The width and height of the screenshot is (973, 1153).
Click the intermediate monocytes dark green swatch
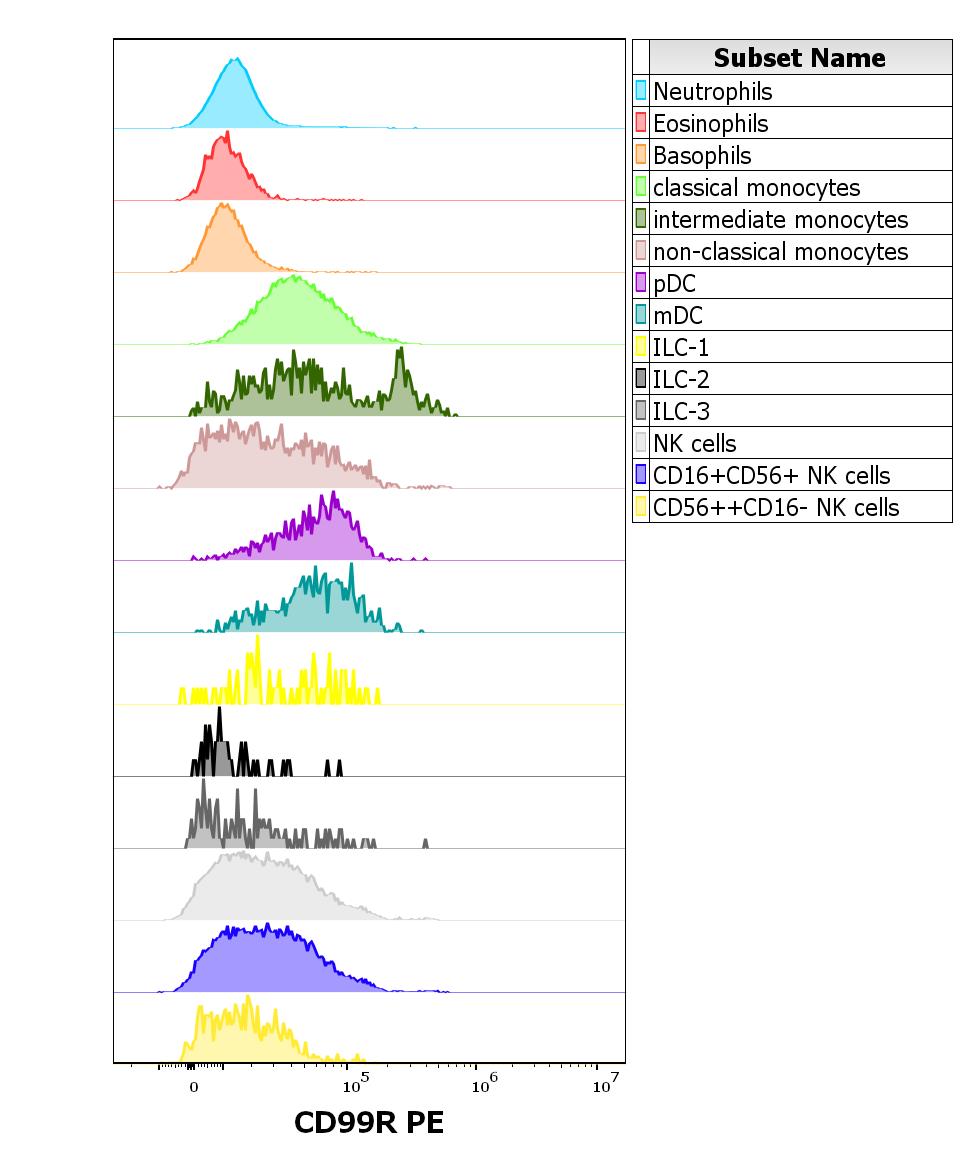pos(641,218)
